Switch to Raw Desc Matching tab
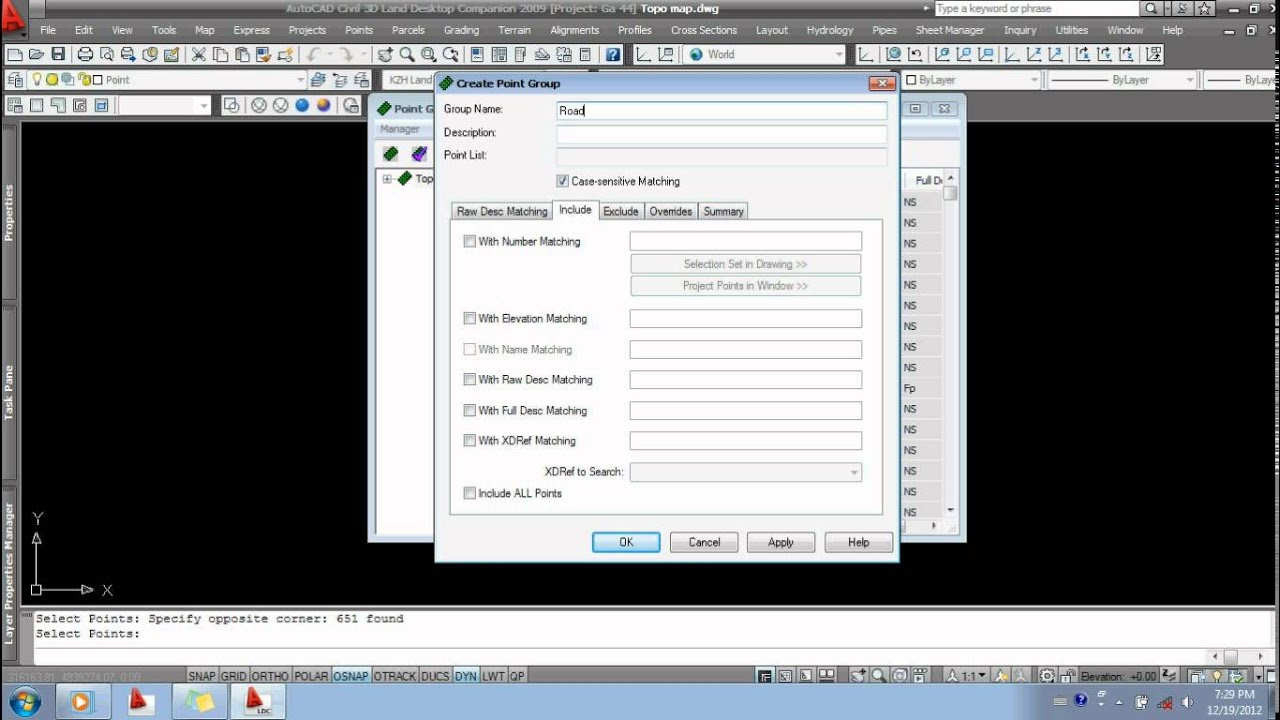This screenshot has height=720, width=1280. point(502,211)
